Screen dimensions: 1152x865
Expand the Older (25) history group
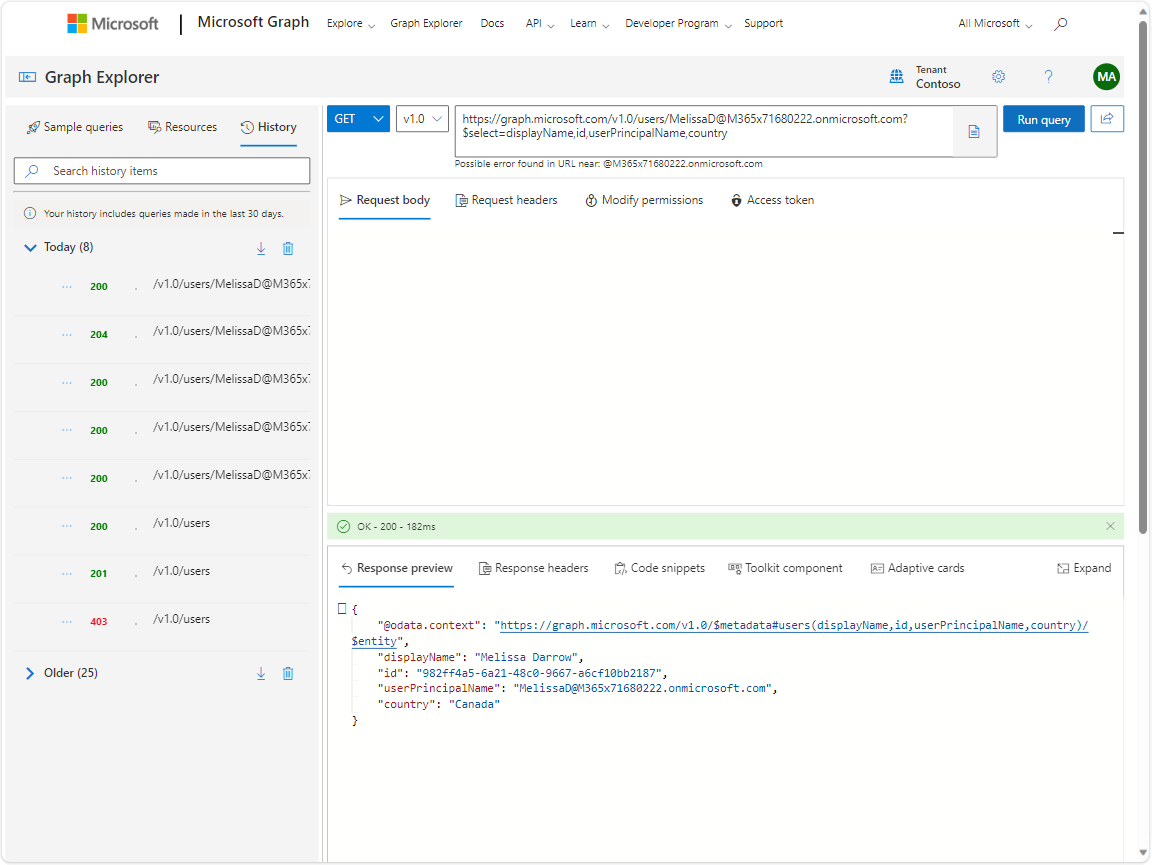tap(30, 673)
